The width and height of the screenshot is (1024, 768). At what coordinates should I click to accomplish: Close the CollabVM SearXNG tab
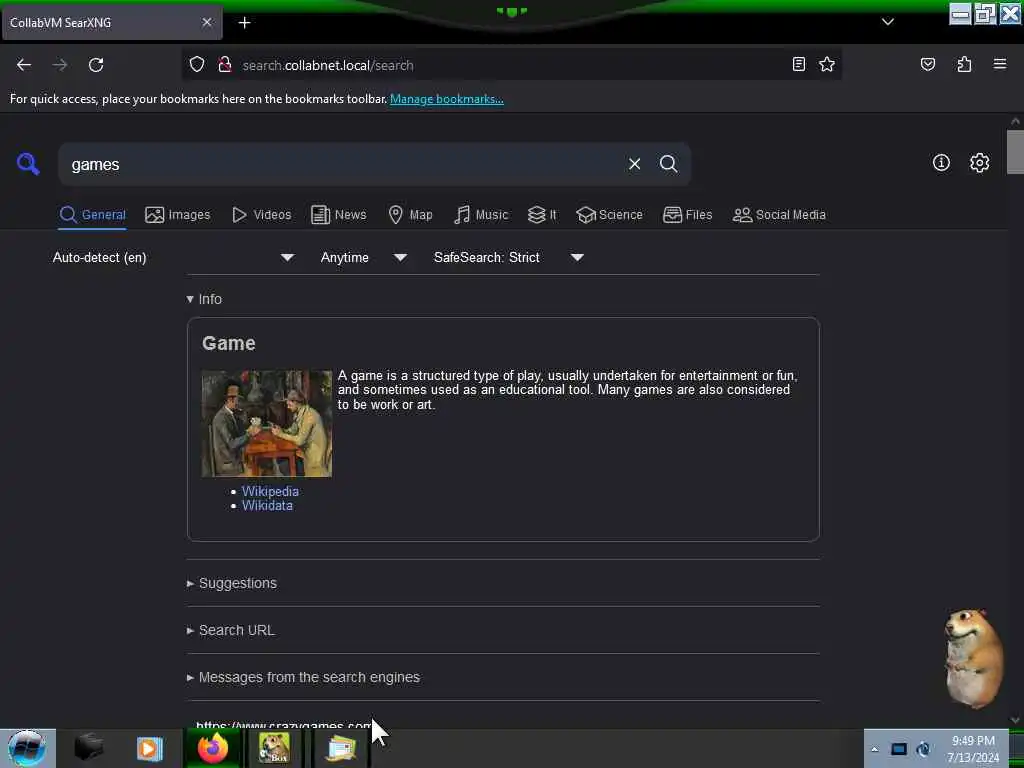[x=206, y=22]
